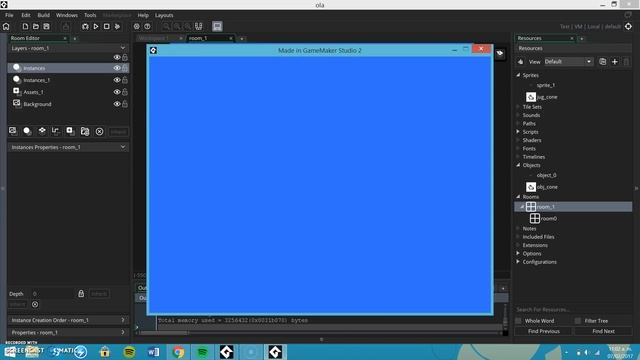Collapse the Layers - room_1 section

[x=123, y=48]
